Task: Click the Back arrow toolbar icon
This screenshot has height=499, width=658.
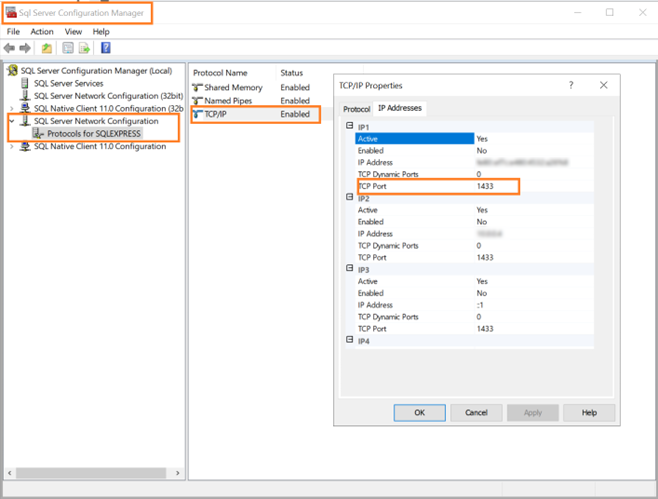Action: click(x=10, y=48)
